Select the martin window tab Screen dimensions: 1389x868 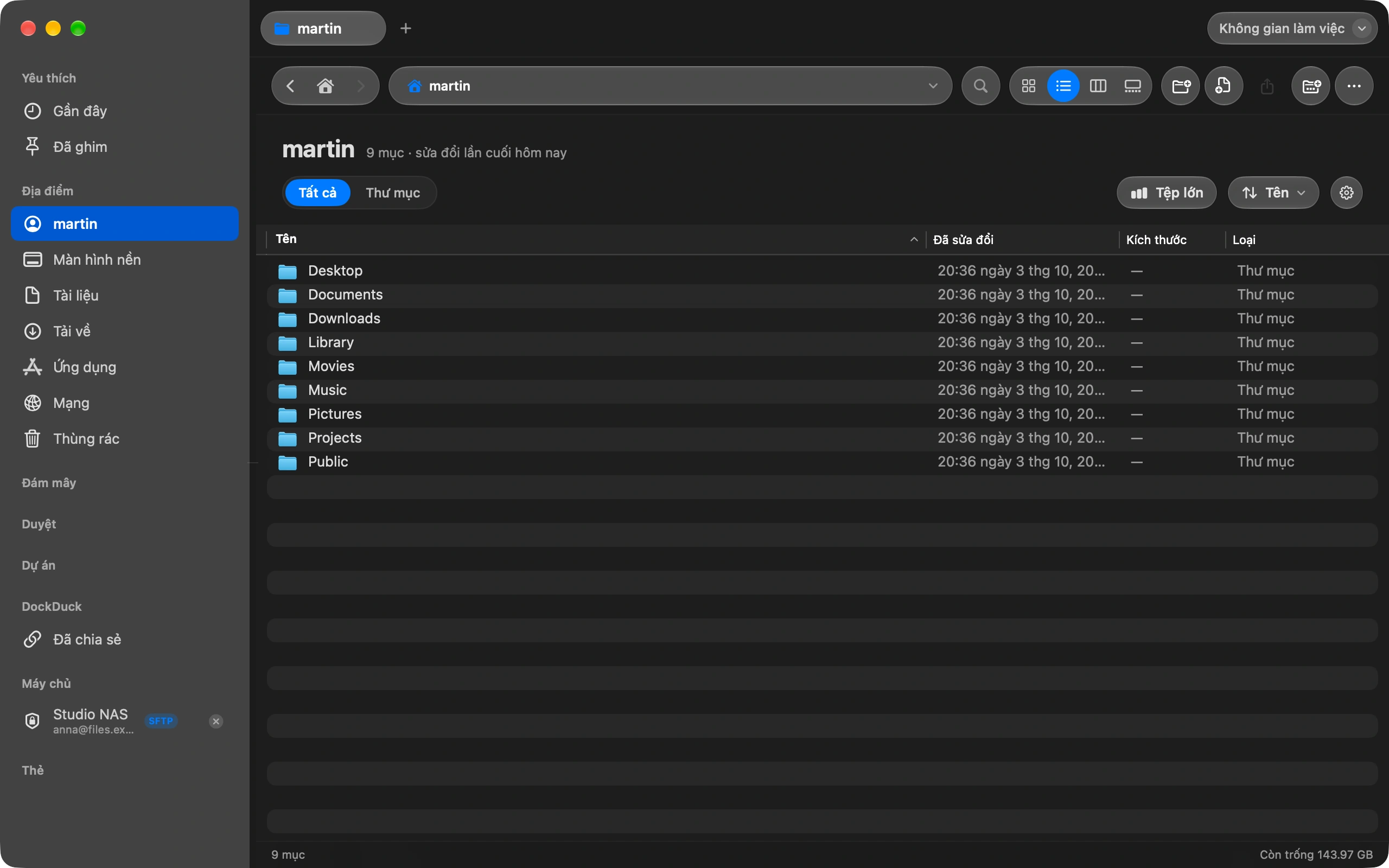(323, 28)
